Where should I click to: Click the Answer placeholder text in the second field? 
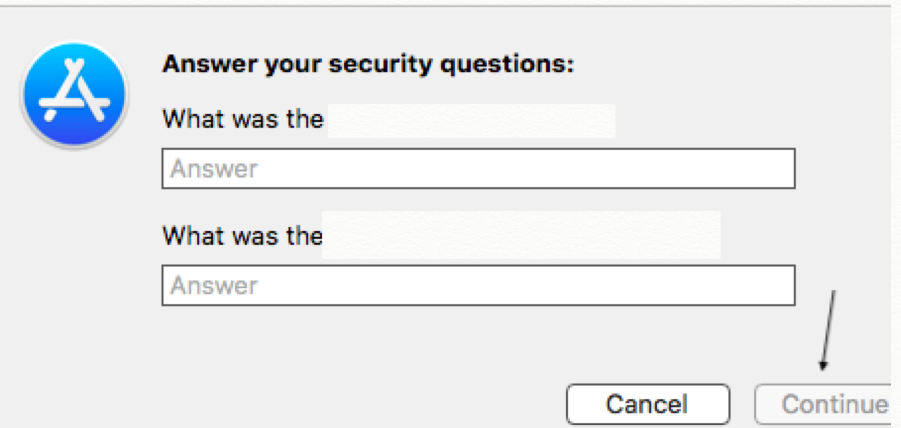click(213, 286)
